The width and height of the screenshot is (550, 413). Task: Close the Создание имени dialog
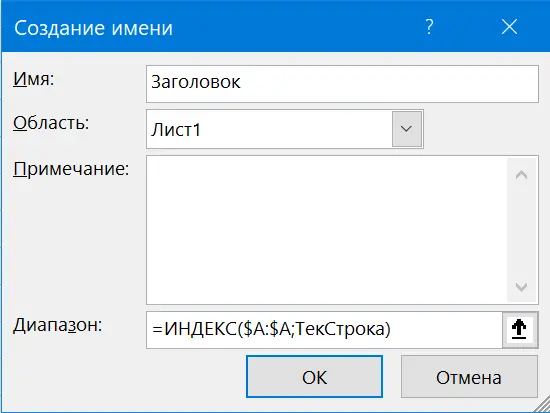click(509, 27)
